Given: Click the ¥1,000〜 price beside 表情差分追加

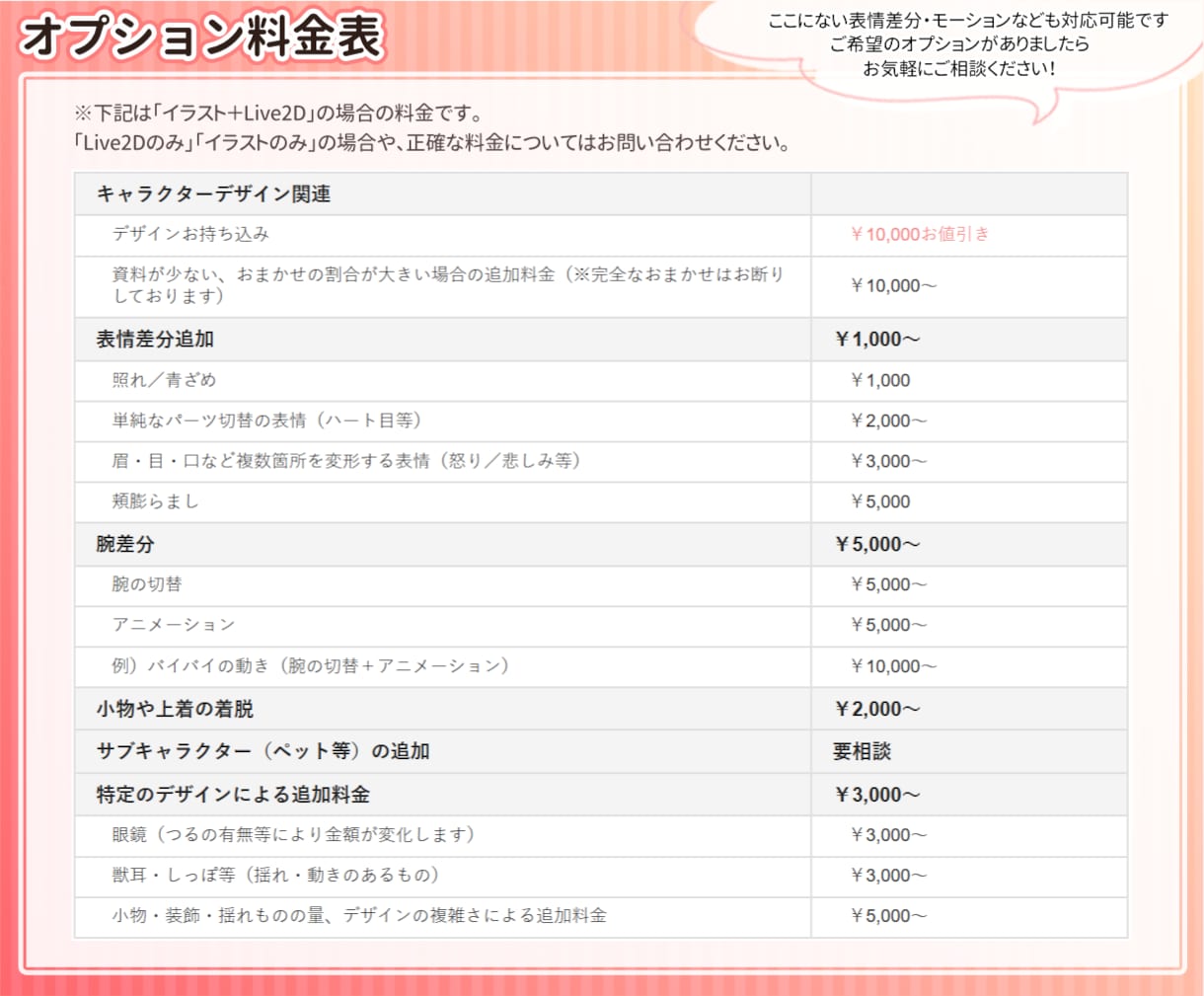Looking at the screenshot, I should tap(876, 340).
